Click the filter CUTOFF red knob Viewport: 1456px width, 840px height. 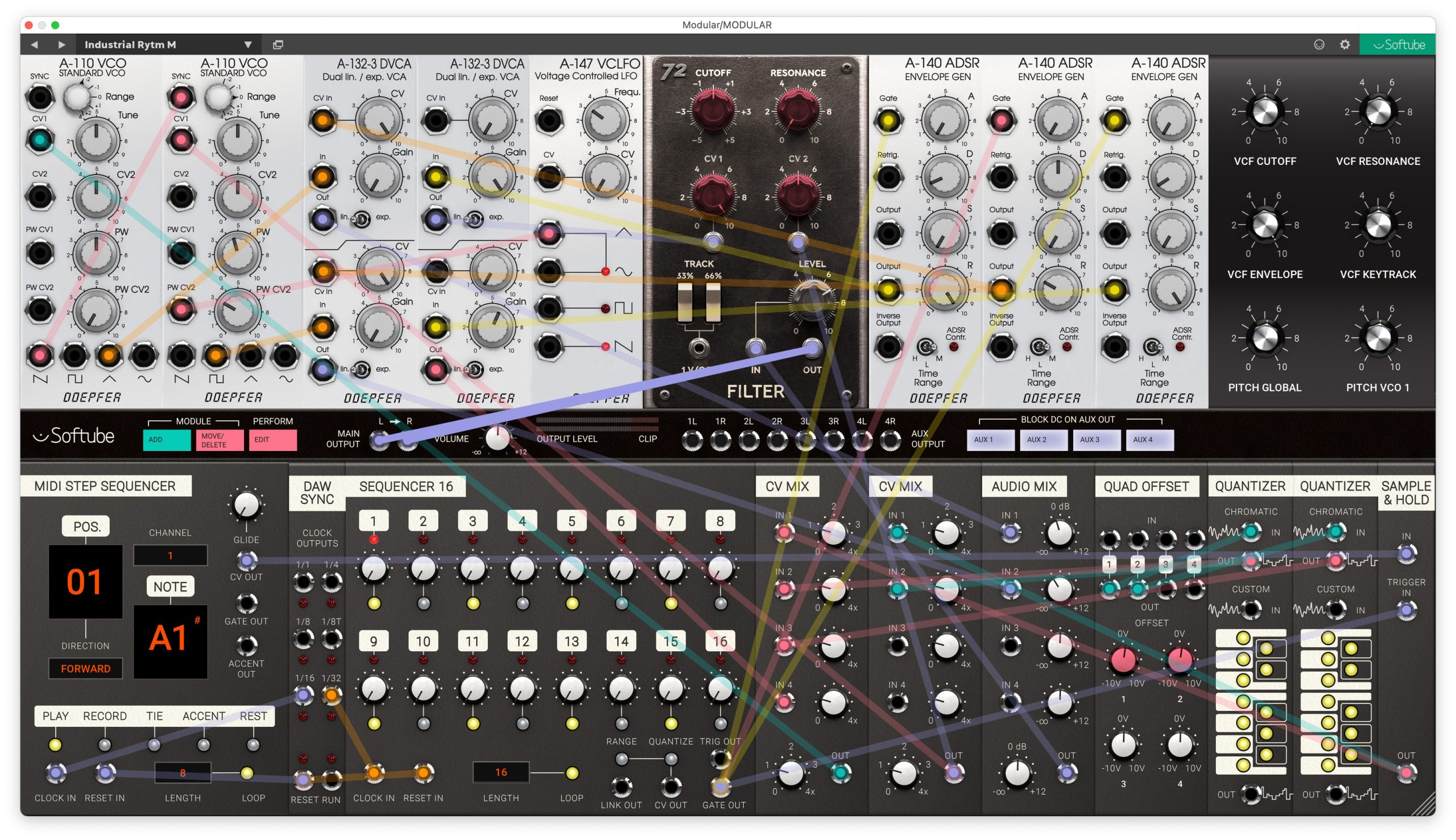click(714, 109)
